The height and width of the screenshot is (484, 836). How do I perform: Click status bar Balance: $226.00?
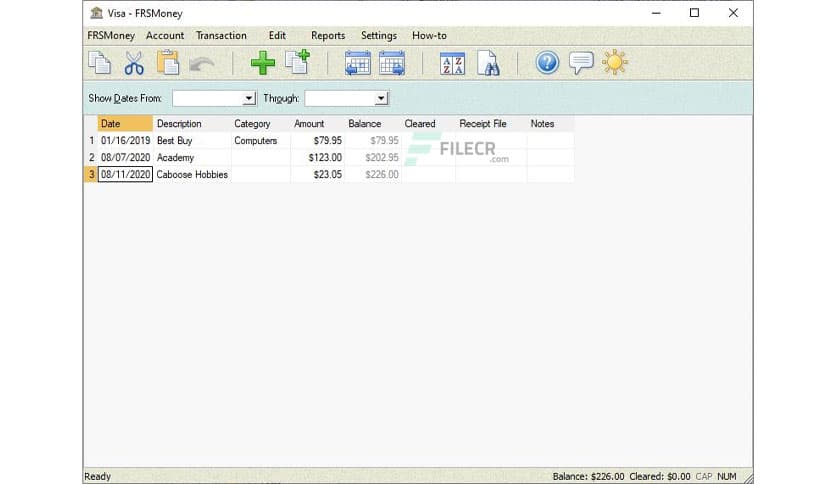[x=588, y=477]
